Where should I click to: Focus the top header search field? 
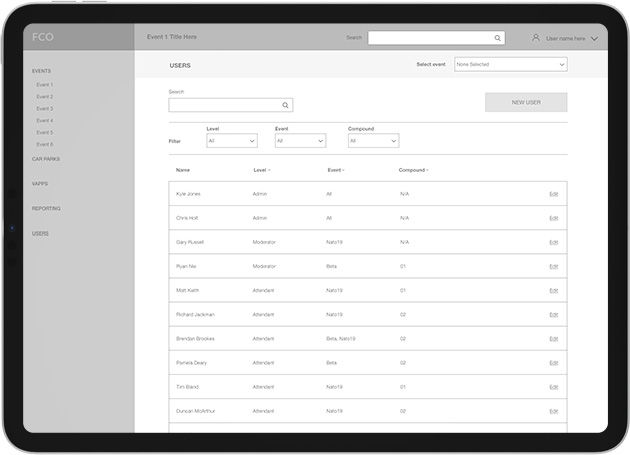[436, 38]
